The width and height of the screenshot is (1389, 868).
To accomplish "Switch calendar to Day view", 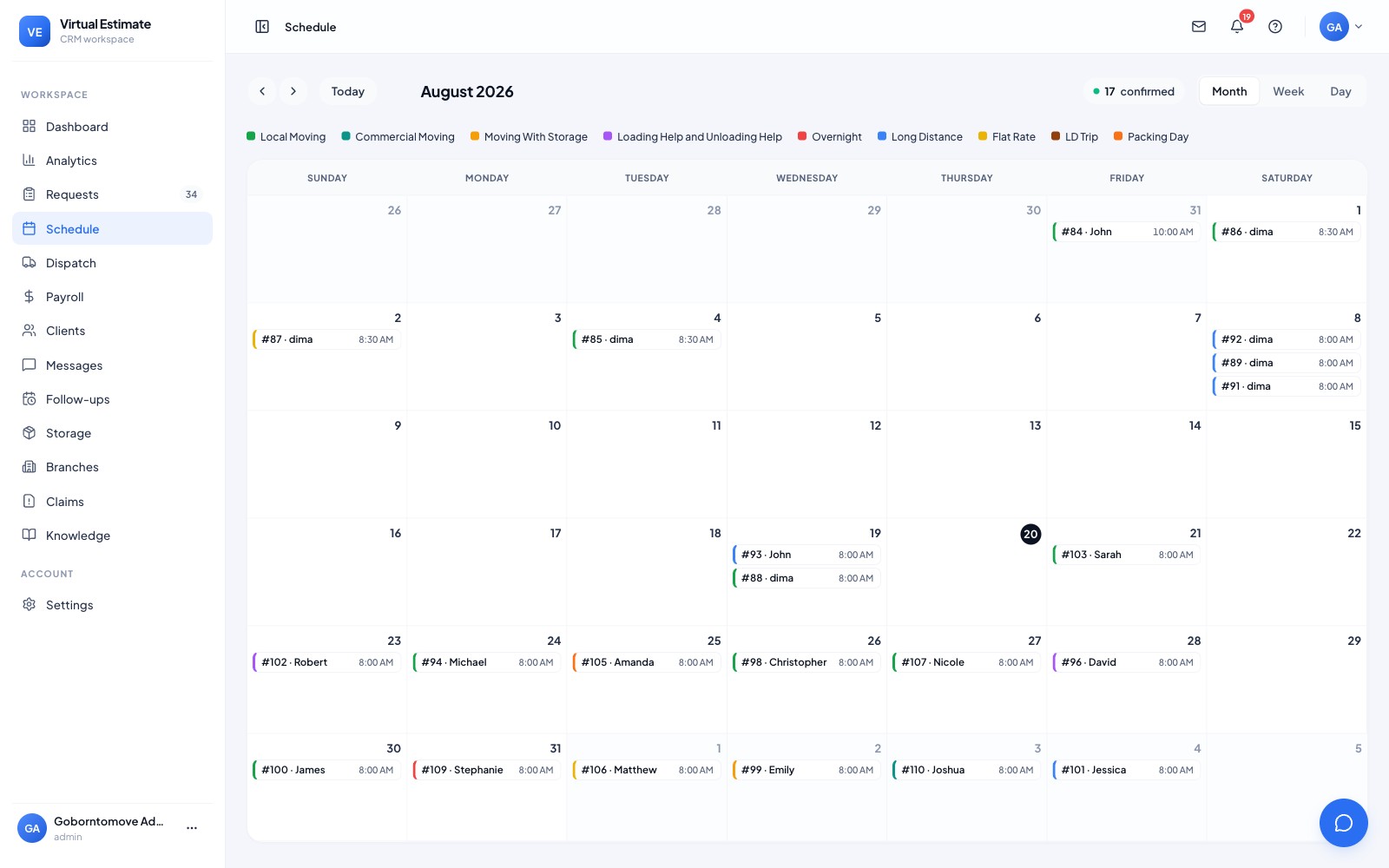I will 1340,91.
